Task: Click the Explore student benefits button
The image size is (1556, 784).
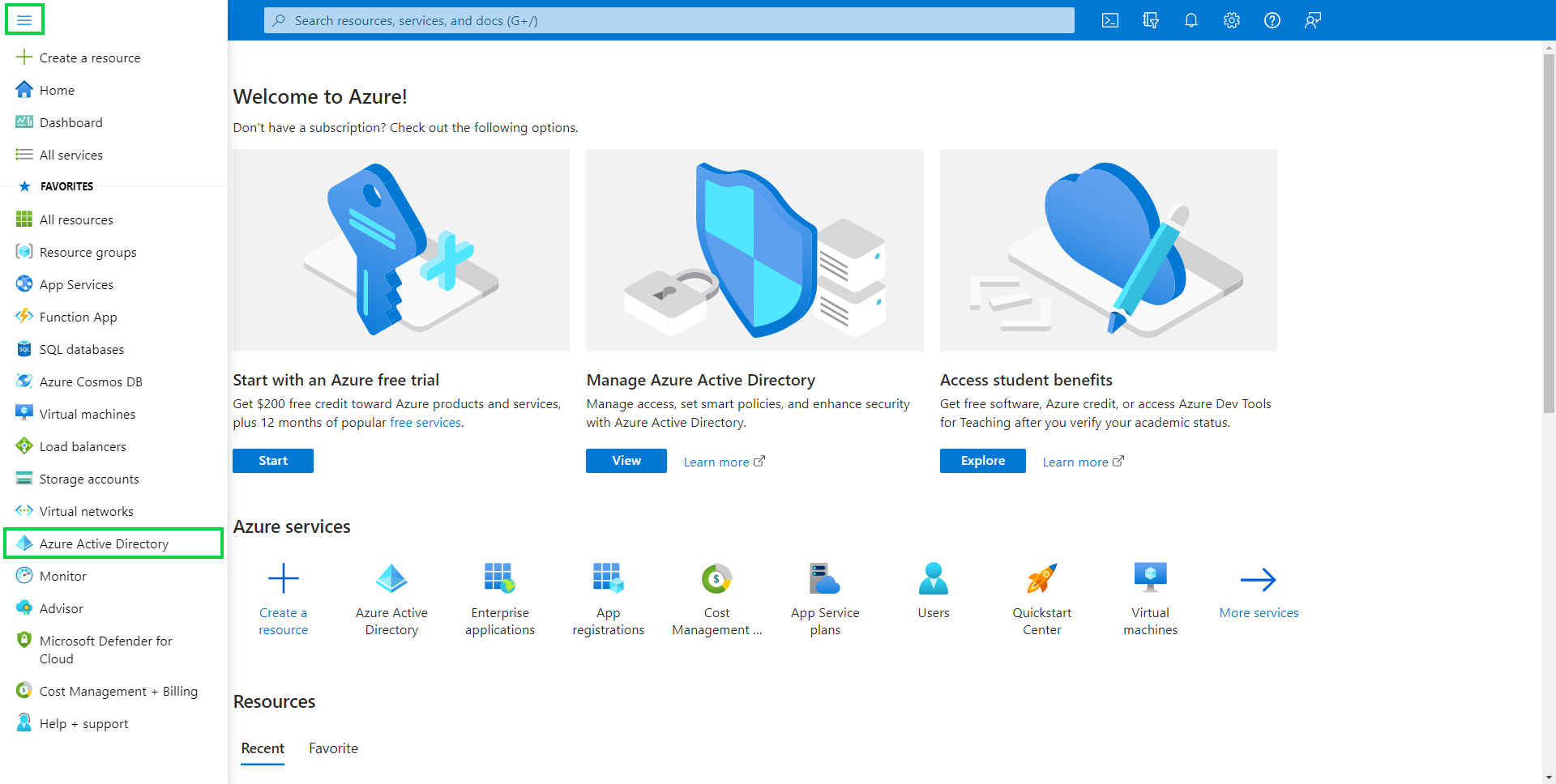Action: (983, 461)
